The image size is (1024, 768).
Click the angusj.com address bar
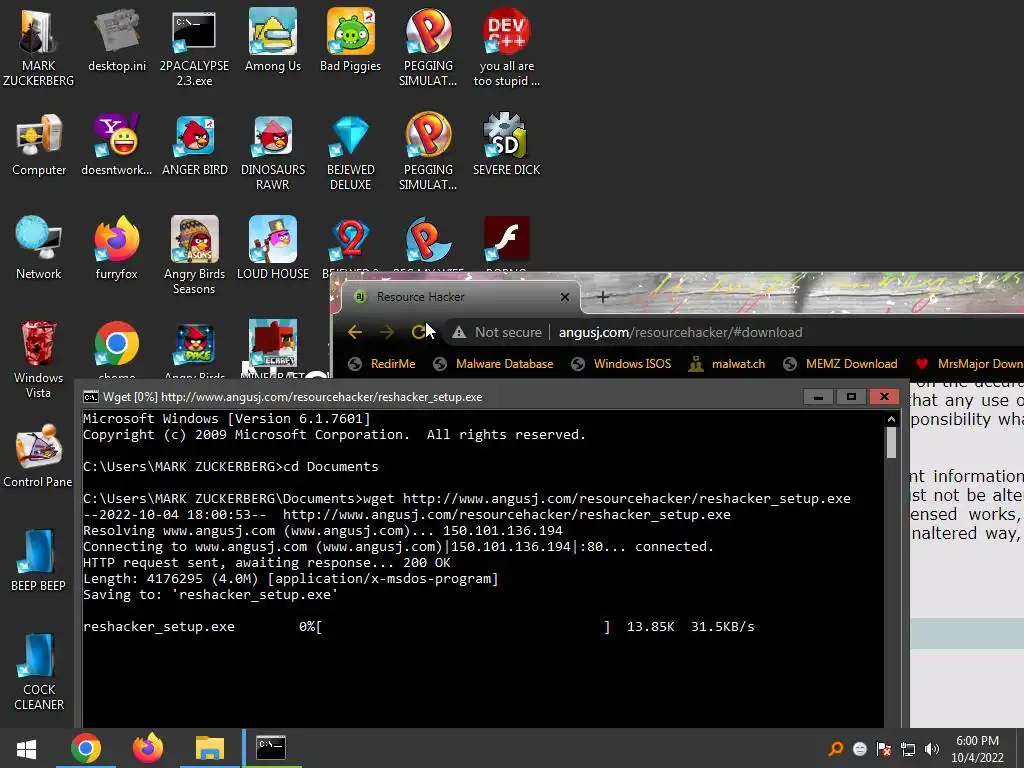tap(680, 332)
